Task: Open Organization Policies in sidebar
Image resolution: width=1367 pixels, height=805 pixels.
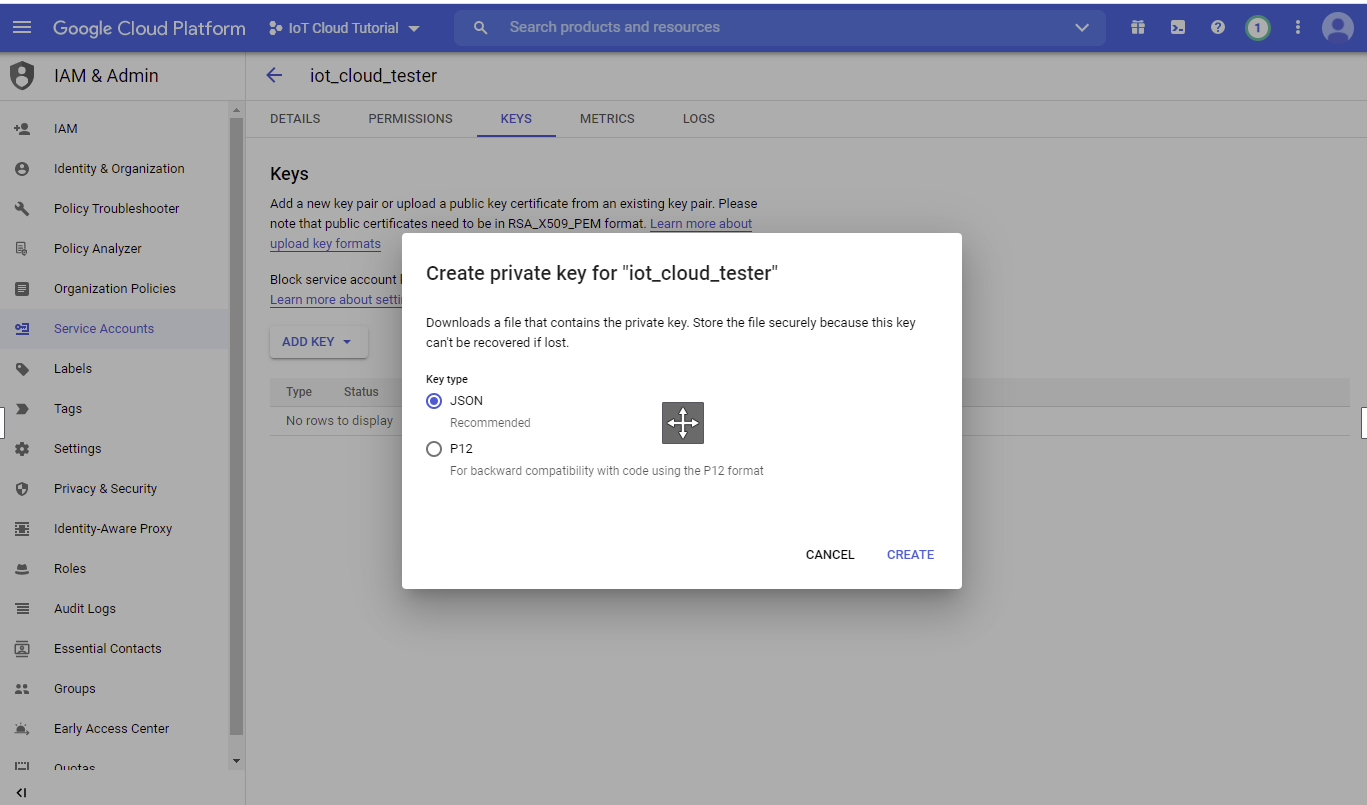Action: (x=115, y=288)
